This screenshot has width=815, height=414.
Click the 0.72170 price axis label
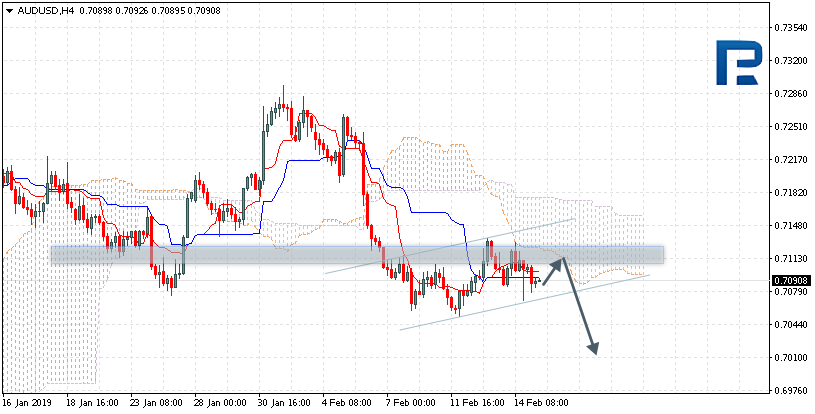pyautogui.click(x=792, y=159)
